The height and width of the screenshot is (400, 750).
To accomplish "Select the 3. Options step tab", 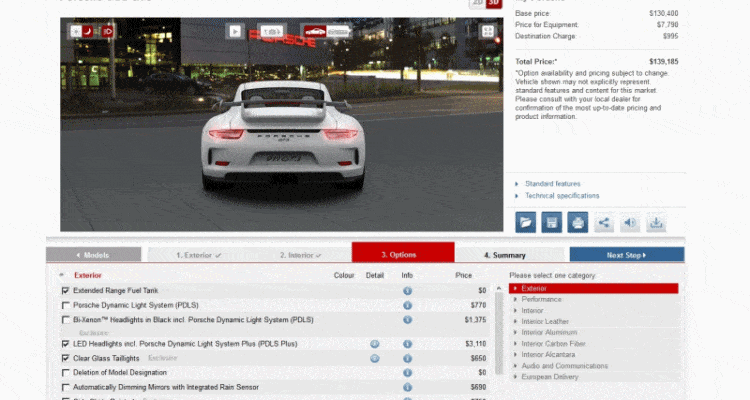I will (x=403, y=253).
